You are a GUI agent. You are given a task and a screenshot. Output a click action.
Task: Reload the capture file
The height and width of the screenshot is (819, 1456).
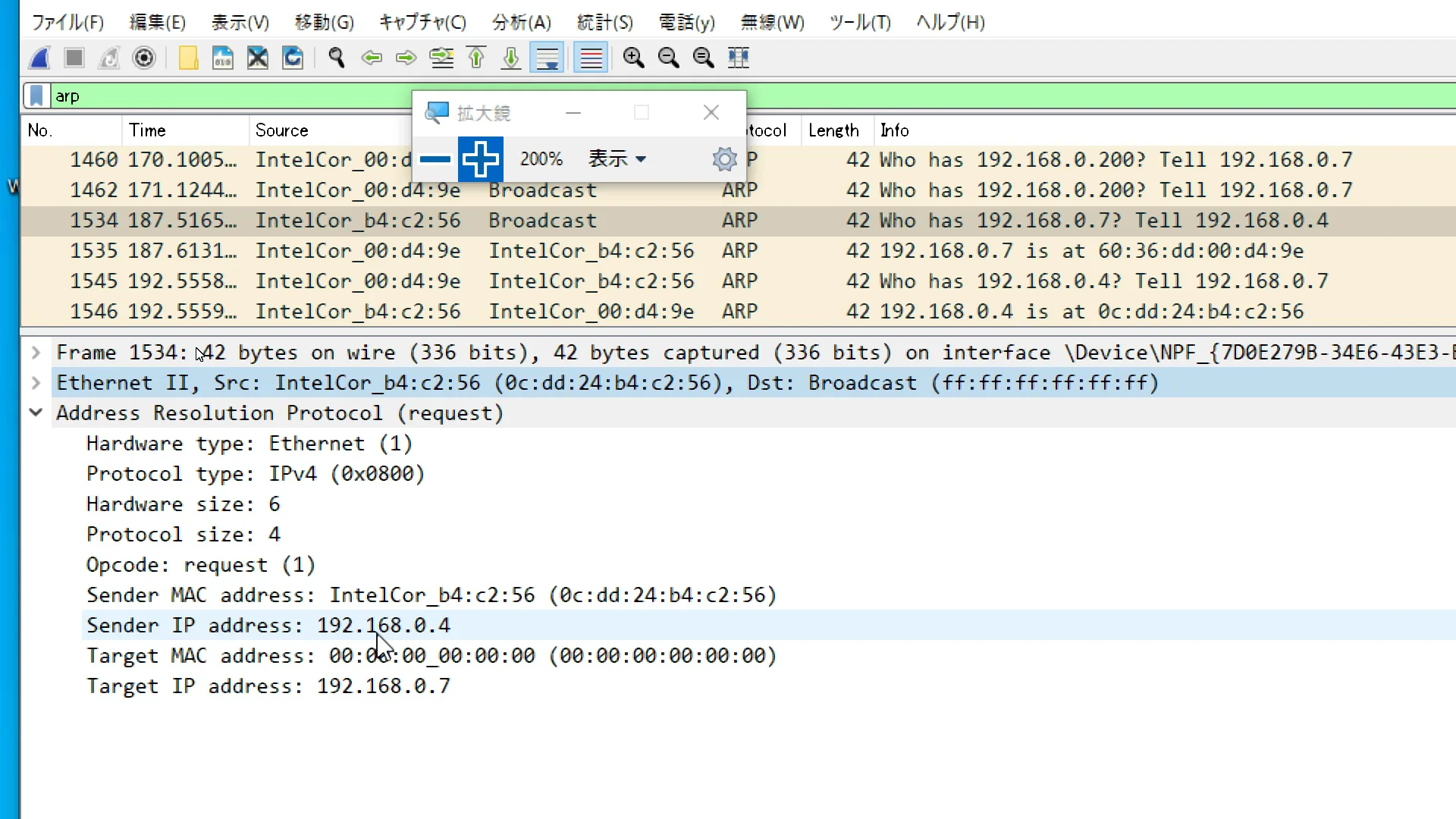pyautogui.click(x=293, y=58)
